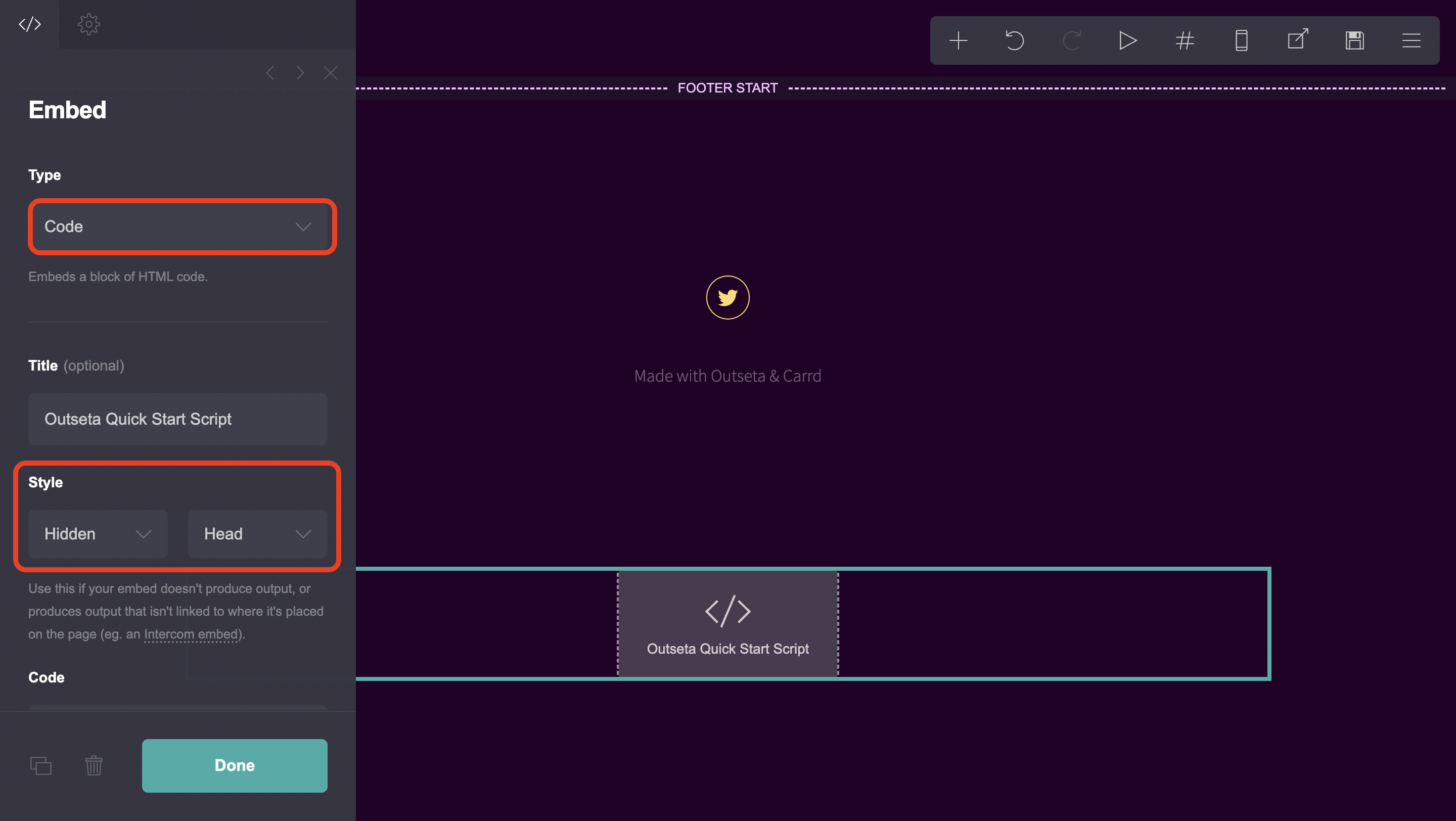Select the code widget icon top-left
Viewport: 1456px width, 821px height.
click(x=29, y=24)
